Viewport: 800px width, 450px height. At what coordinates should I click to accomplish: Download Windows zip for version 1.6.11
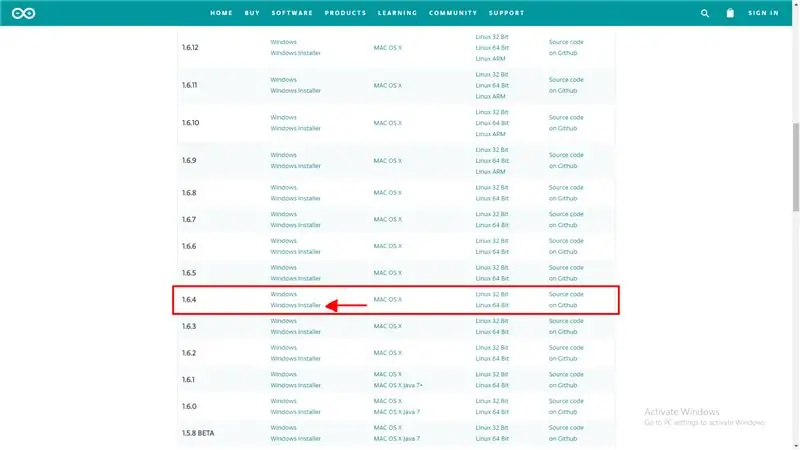(x=283, y=80)
